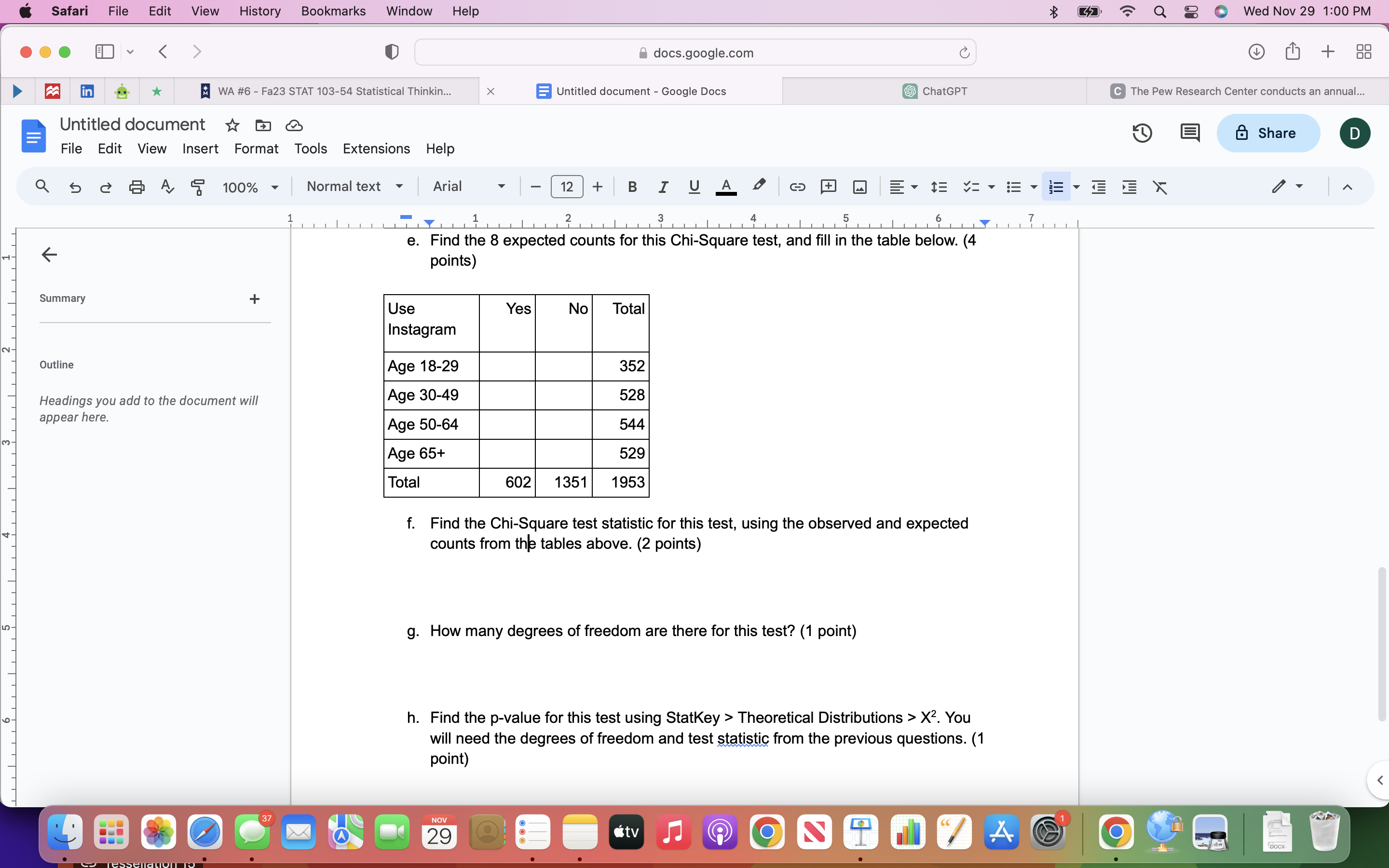The image size is (1389, 868).
Task: Open the Extensions menu
Action: [x=376, y=149]
